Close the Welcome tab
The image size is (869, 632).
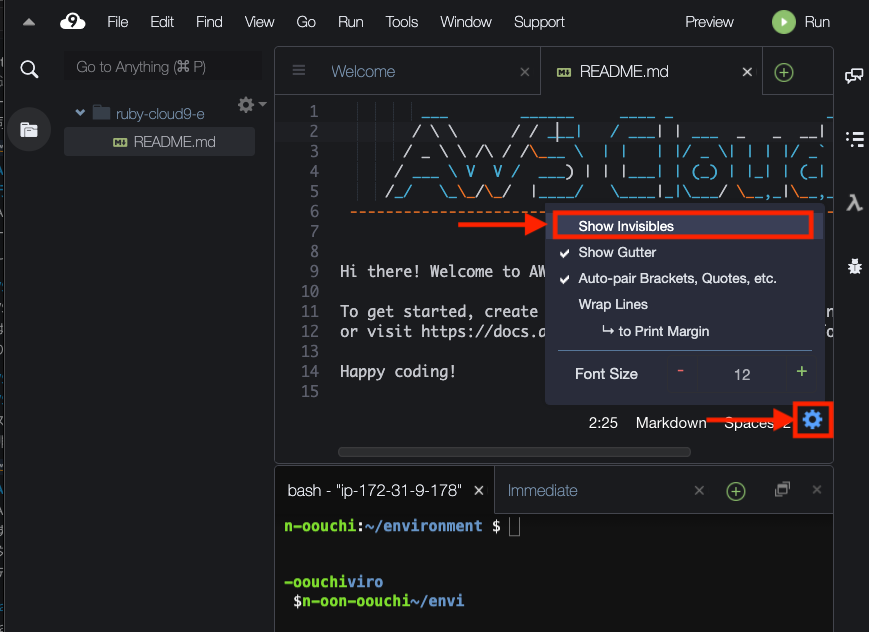[525, 72]
